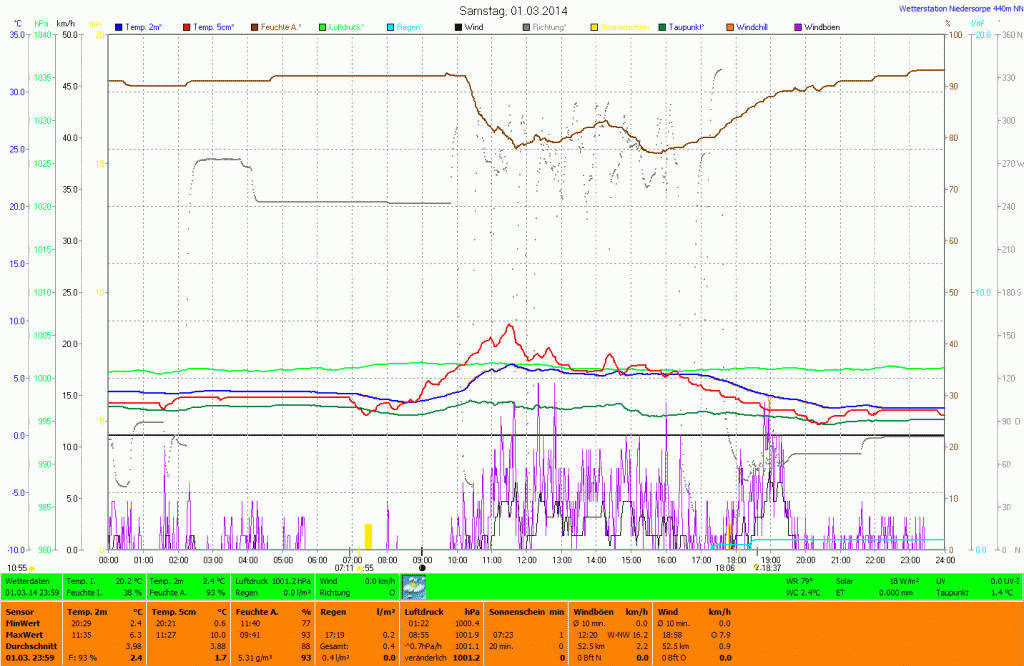Click the brown Feuchte A. legend square
This screenshot has height=666, width=1024.
tap(254, 25)
